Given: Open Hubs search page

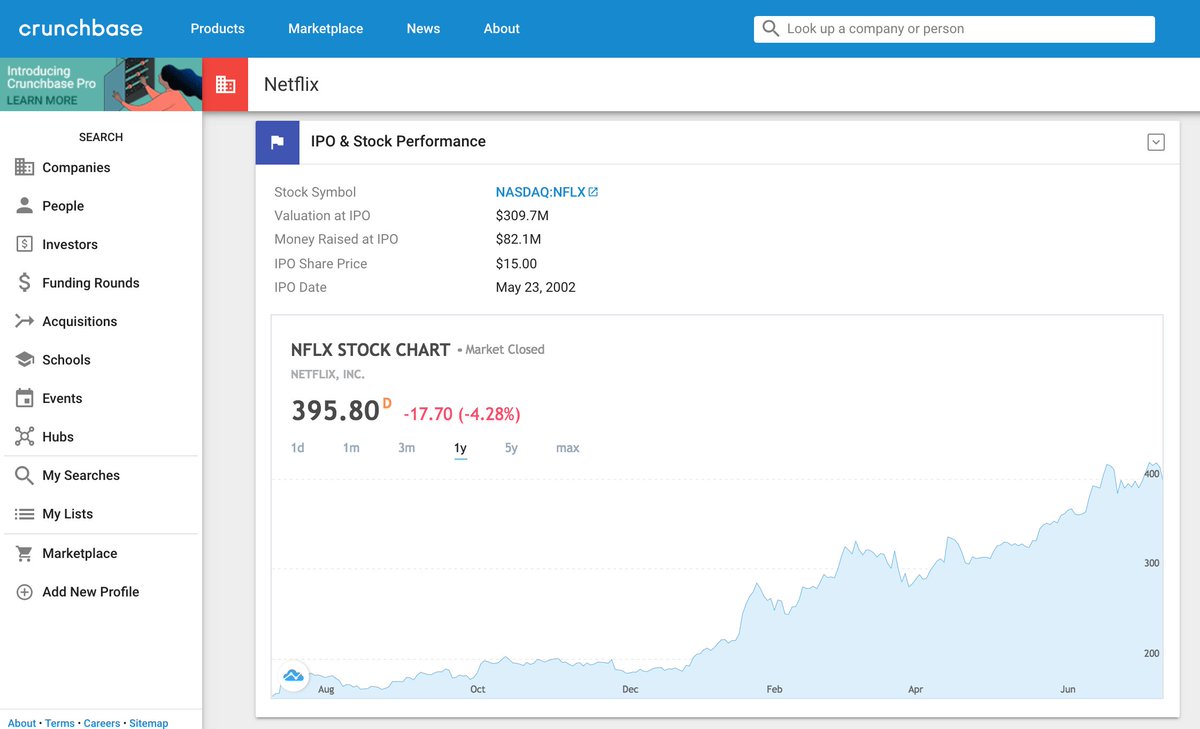Looking at the screenshot, I should click(58, 437).
